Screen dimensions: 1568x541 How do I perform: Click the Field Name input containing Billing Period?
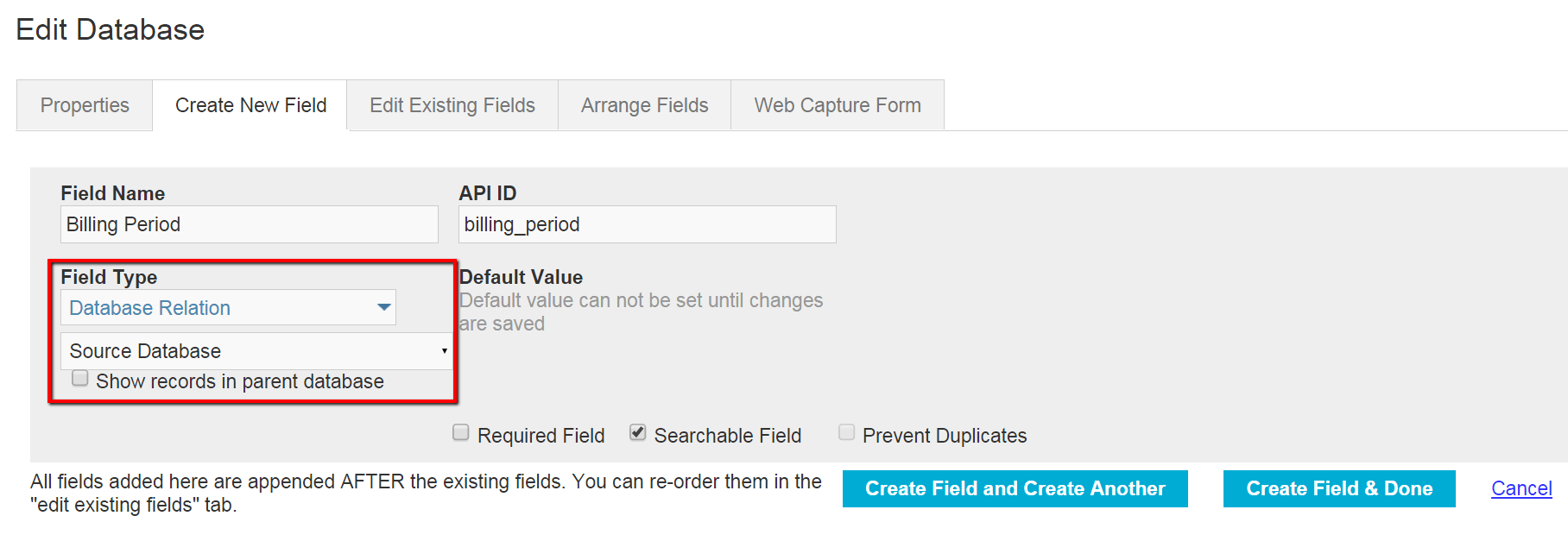[249, 224]
